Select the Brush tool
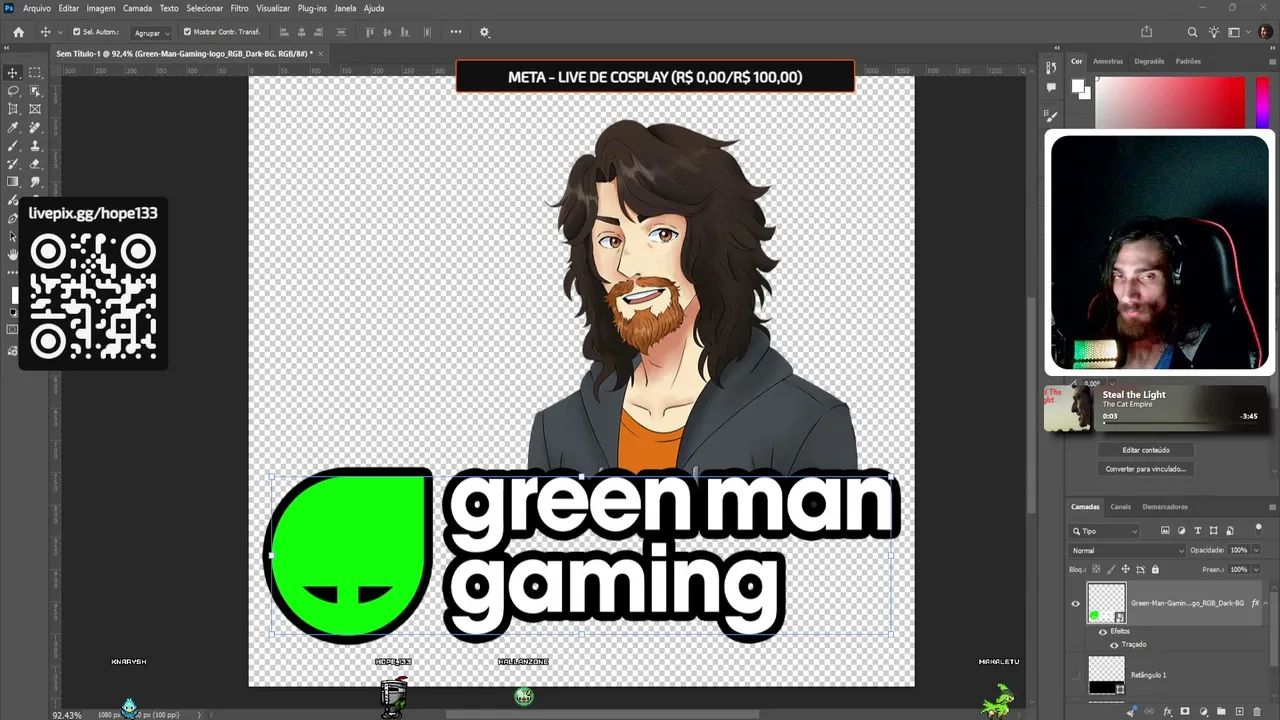The height and width of the screenshot is (720, 1280). (x=13, y=146)
